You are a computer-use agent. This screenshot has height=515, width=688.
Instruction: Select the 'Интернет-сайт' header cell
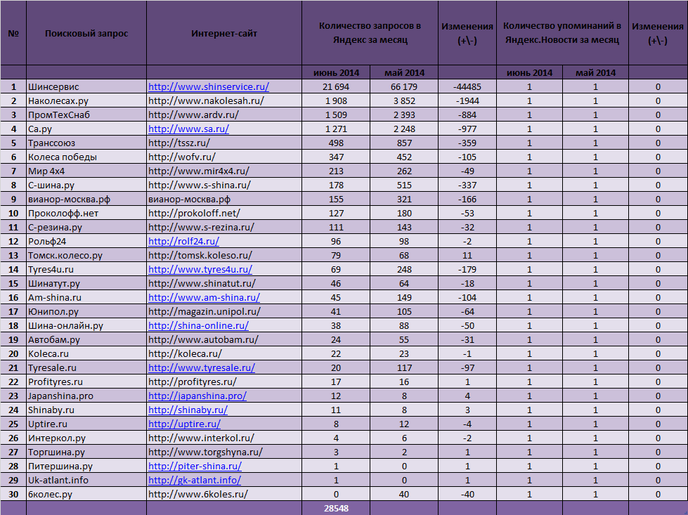pyautogui.click(x=224, y=33)
